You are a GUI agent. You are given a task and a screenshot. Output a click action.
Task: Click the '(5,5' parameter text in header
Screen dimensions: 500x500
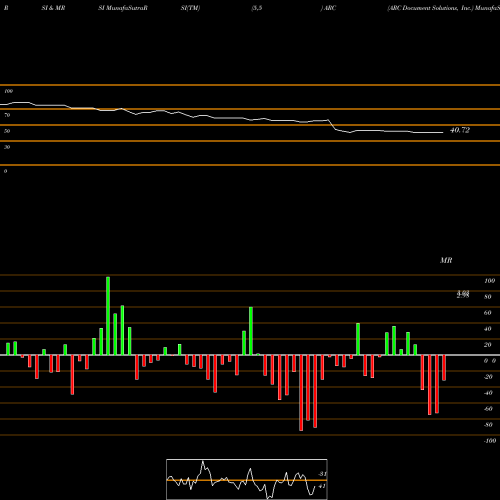click(x=257, y=8)
